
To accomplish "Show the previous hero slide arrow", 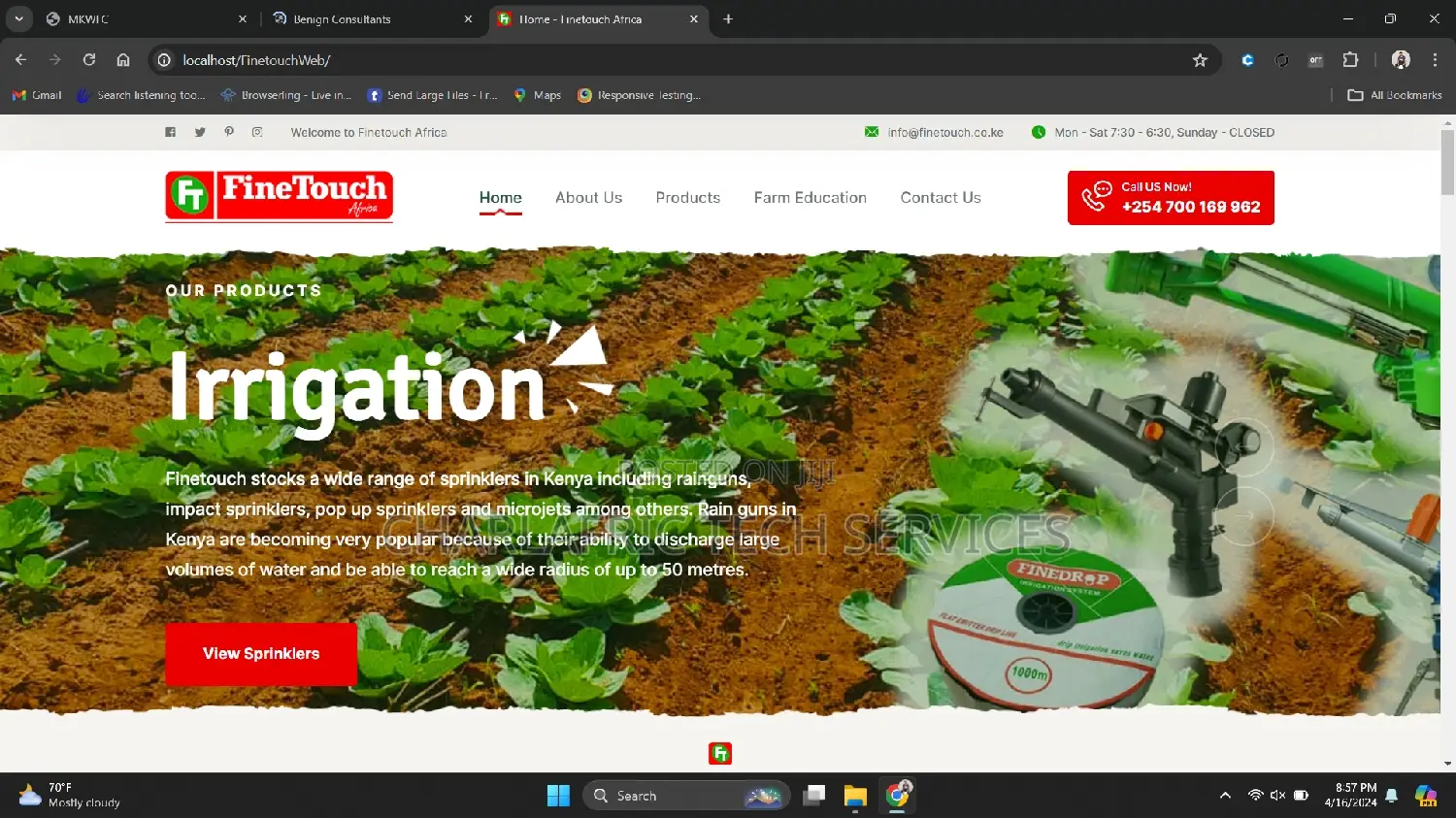I will click(x=1244, y=447).
